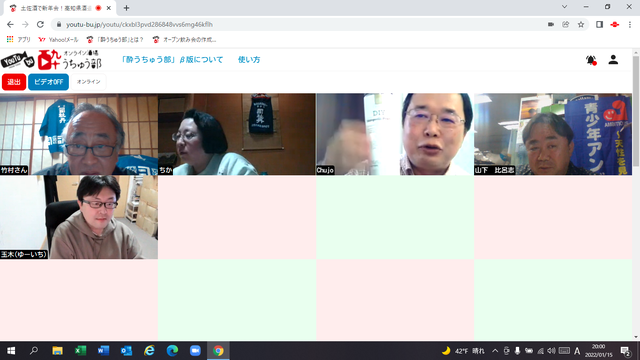Click the red extension icon
The image size is (640, 360).
pyautogui.click(x=614, y=24)
